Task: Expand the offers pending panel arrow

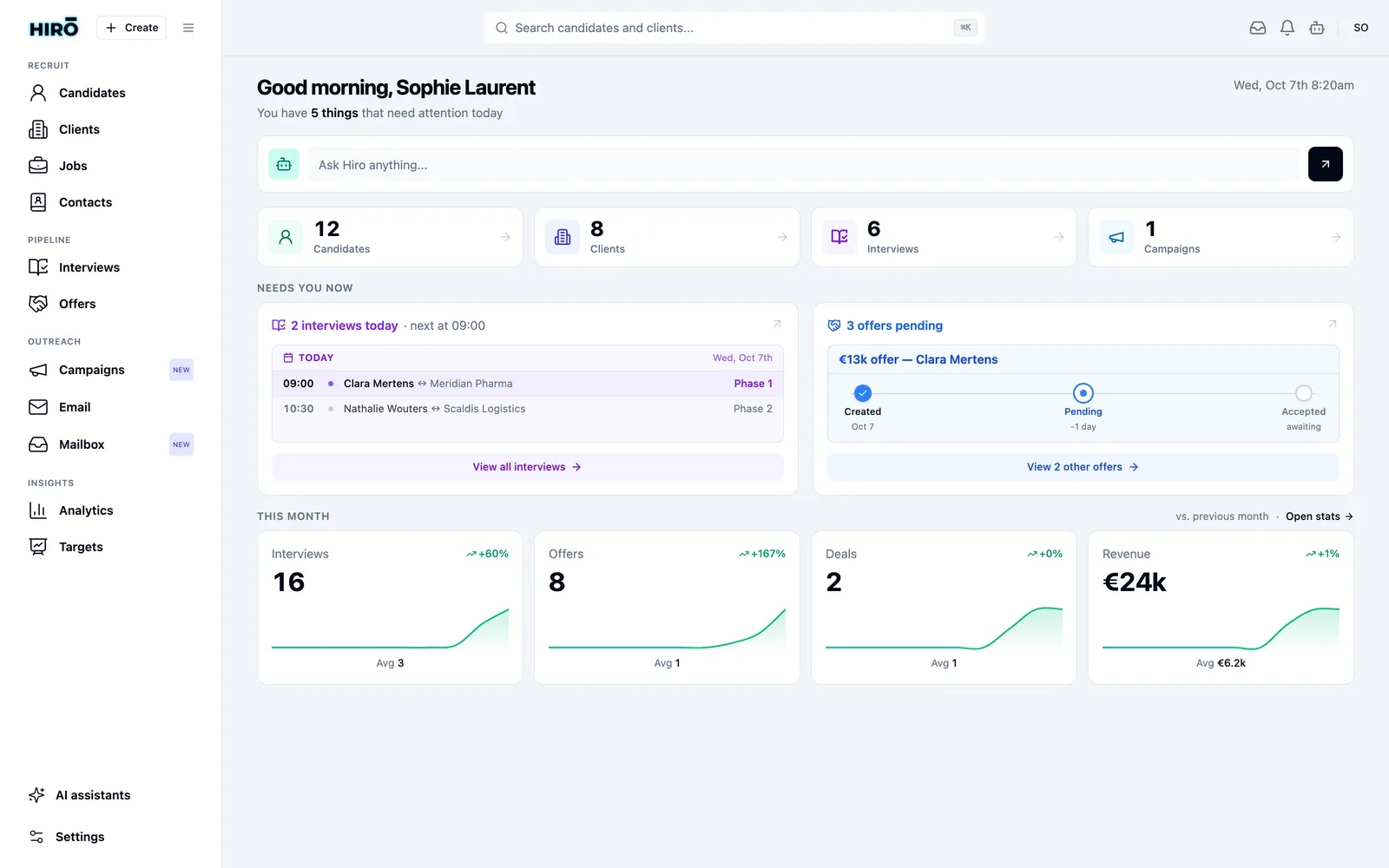Action: [x=1333, y=324]
